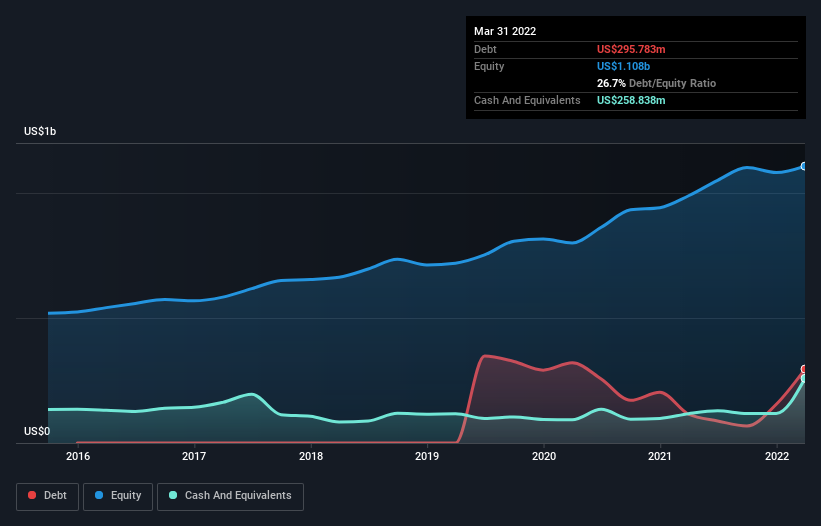The height and width of the screenshot is (526, 821).
Task: Click the red Debt endpoint marker
Action: click(804, 369)
